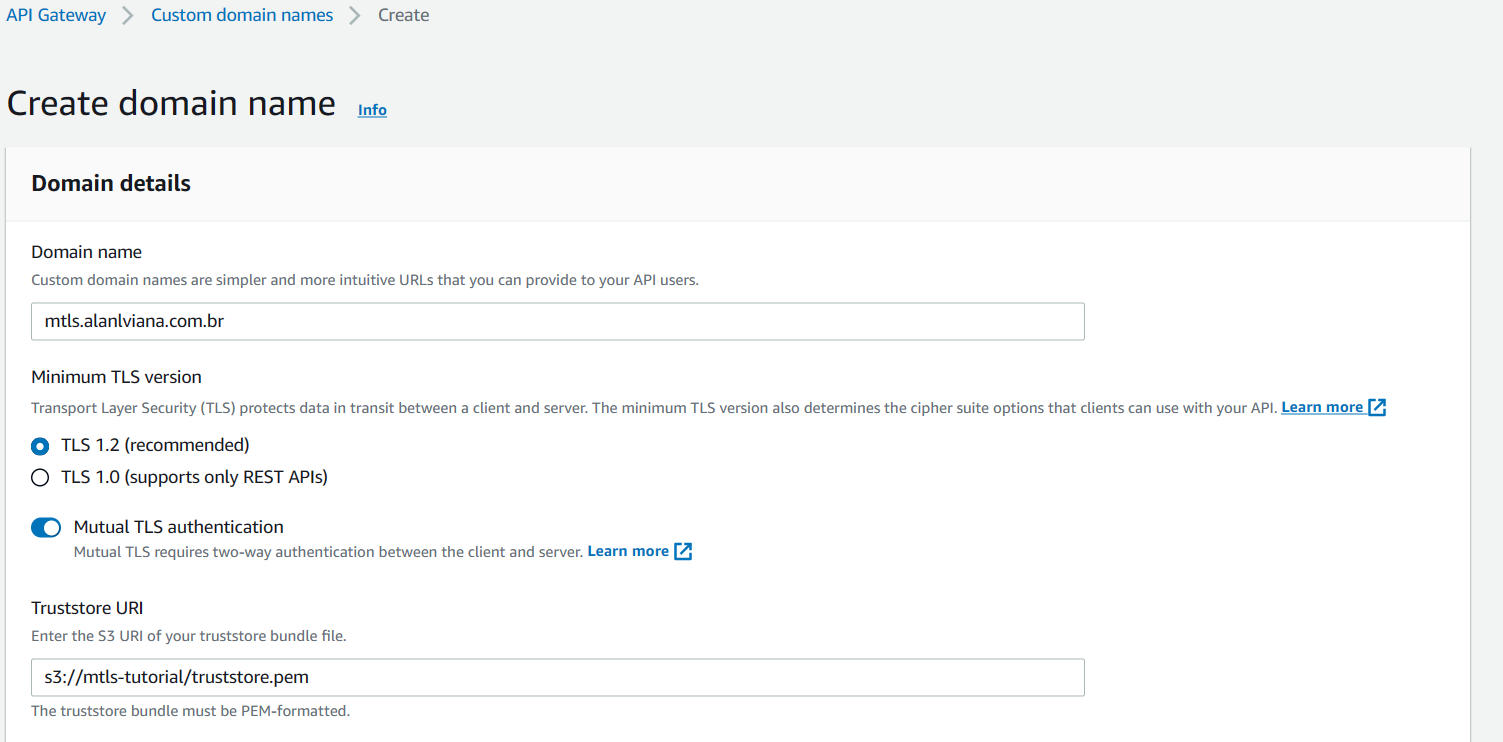Click the Domain name input field
The width and height of the screenshot is (1503, 742).
pyautogui.click(x=558, y=322)
